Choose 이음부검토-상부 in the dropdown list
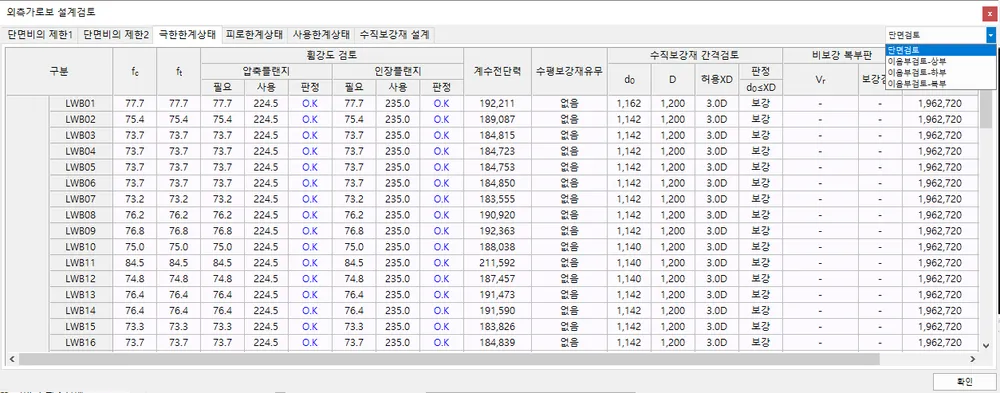The height and width of the screenshot is (393, 1000). pyautogui.click(x=940, y=61)
